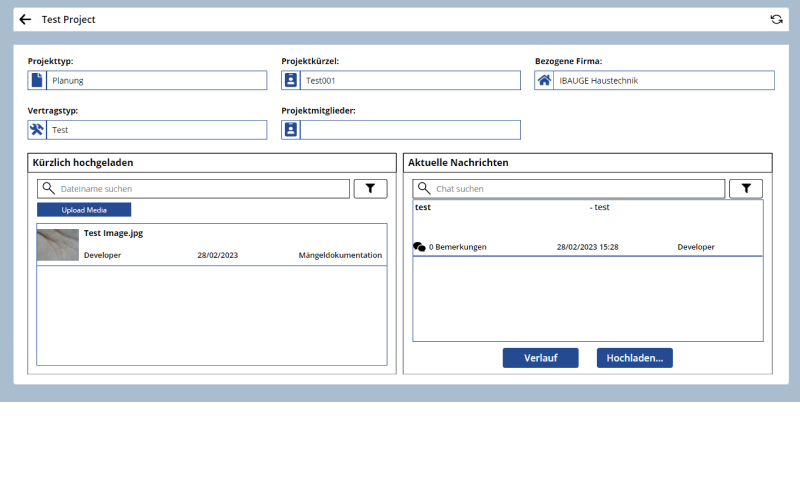Click the house icon beside IBAUGE Haustechnik
800x500 pixels.
(544, 80)
